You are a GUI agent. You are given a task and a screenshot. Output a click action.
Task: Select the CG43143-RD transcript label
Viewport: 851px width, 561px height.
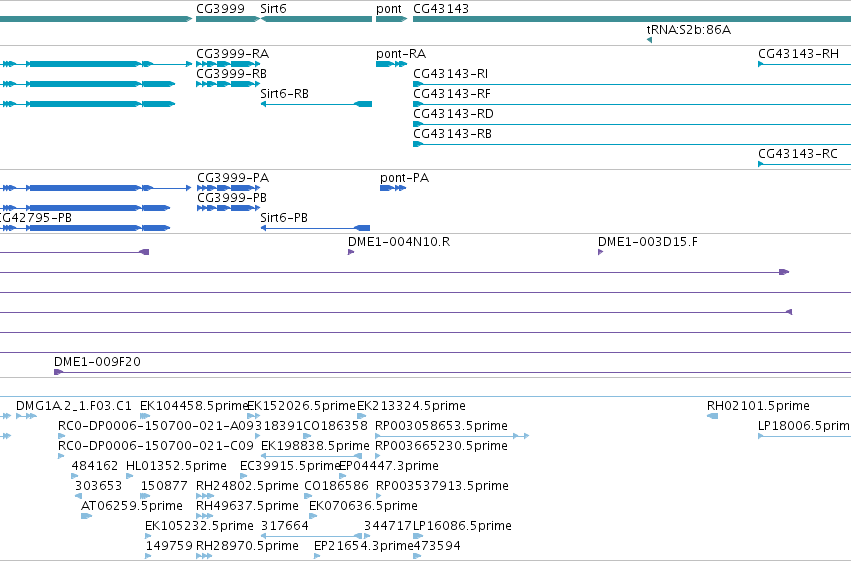point(453,114)
